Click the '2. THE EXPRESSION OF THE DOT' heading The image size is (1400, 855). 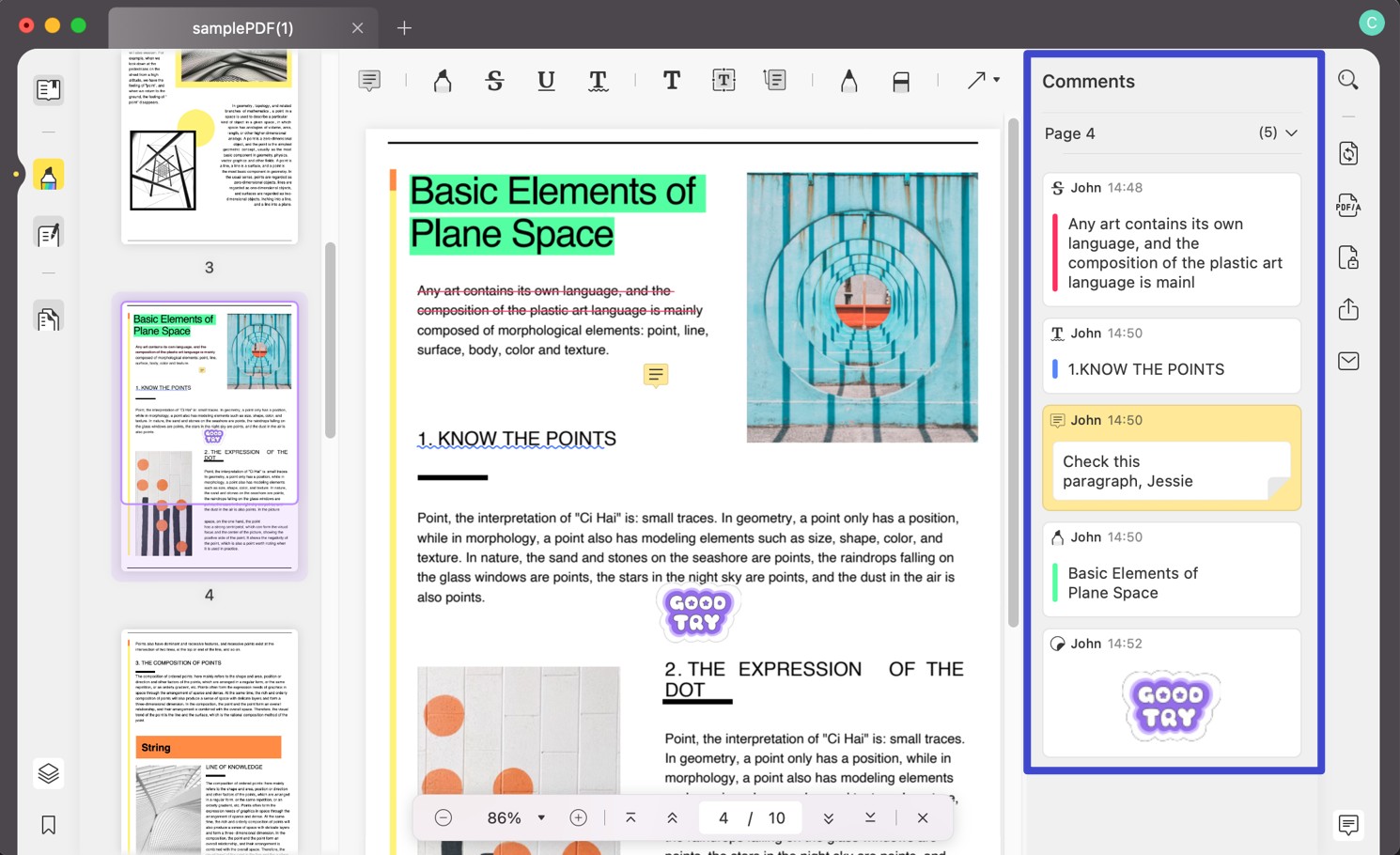click(814, 679)
